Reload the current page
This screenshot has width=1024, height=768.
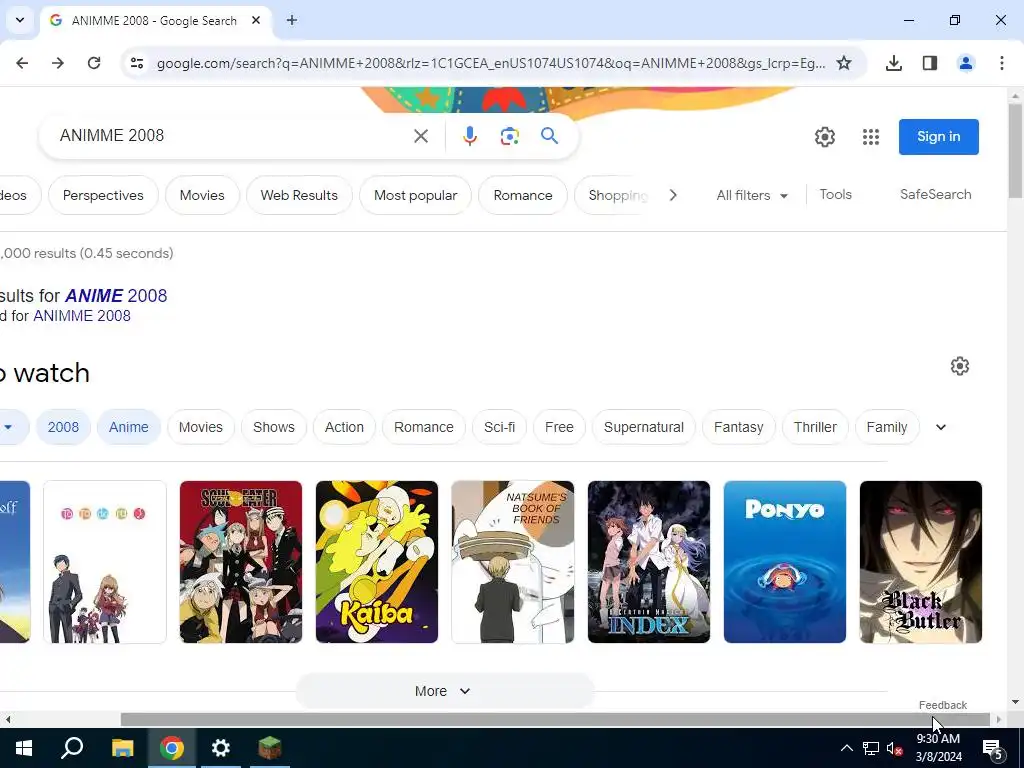(x=94, y=63)
